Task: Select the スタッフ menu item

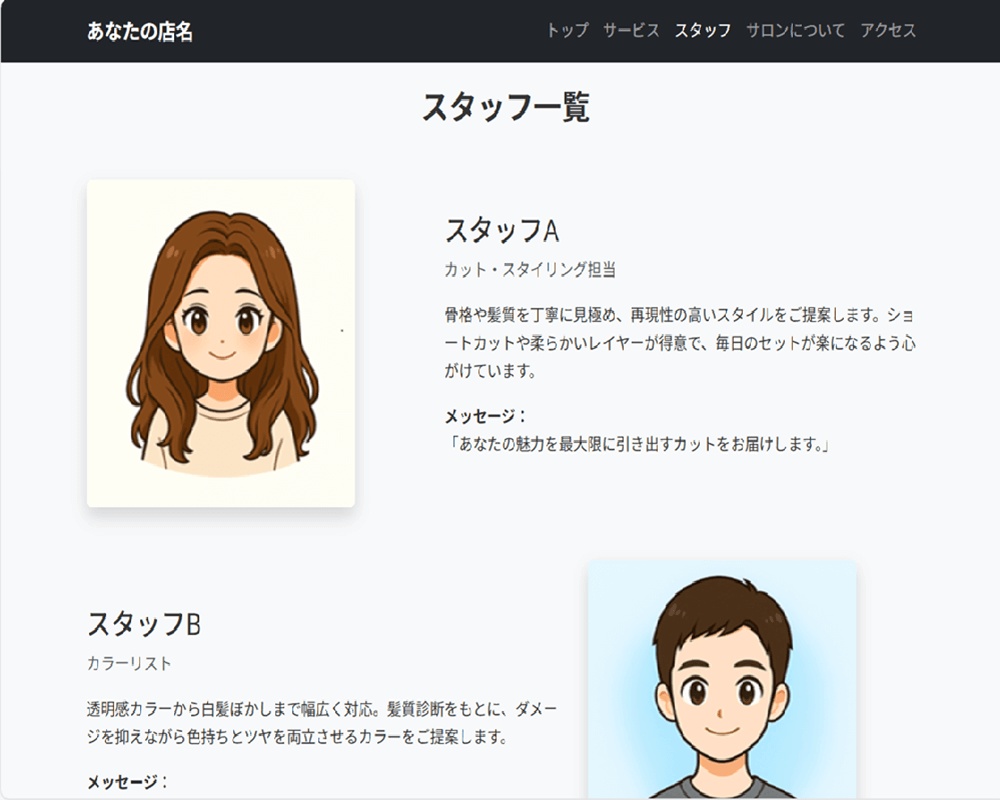Action: [x=703, y=31]
